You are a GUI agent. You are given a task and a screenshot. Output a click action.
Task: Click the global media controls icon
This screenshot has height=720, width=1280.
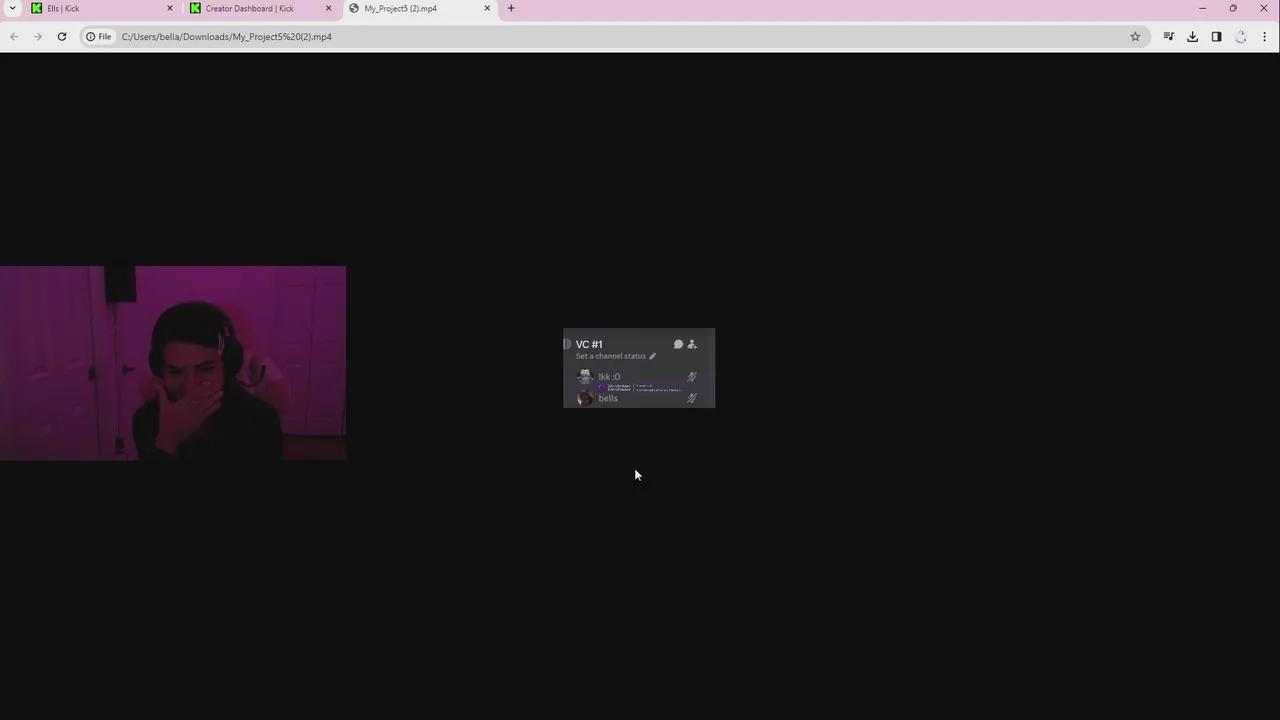pos(1168,37)
